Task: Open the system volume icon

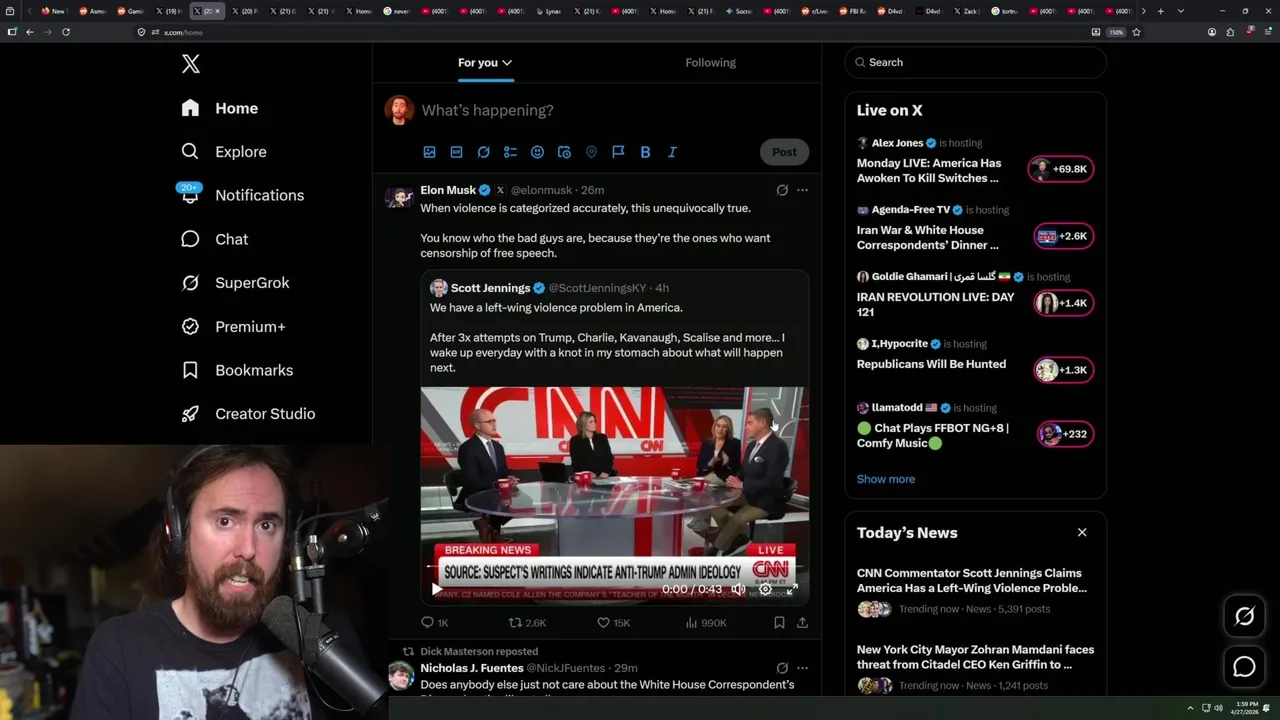Action: [x=1218, y=708]
